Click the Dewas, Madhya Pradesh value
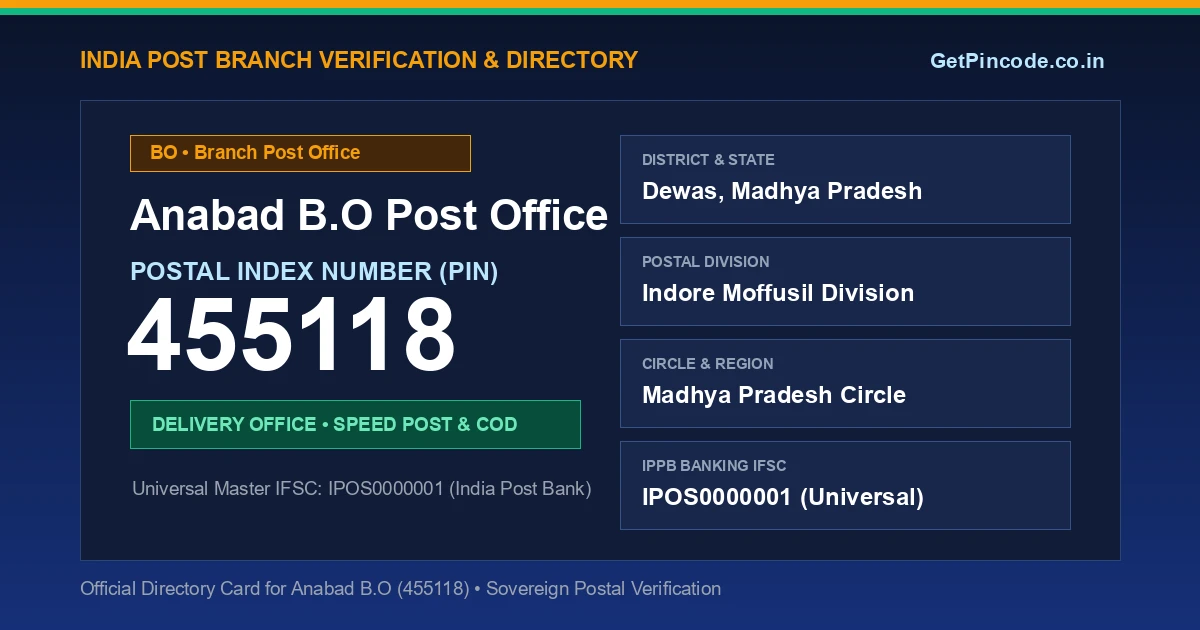 click(x=782, y=191)
